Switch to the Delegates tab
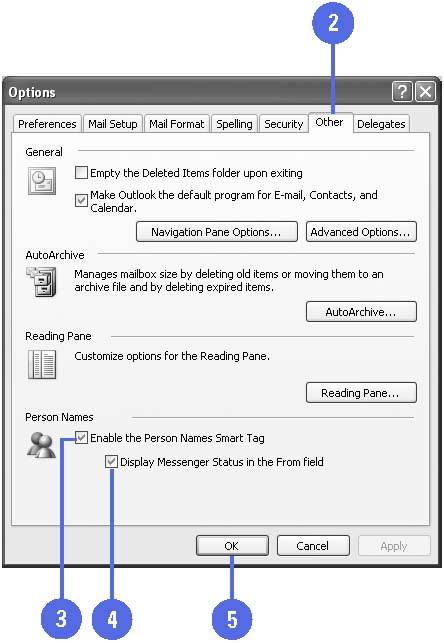The image size is (444, 643). click(x=381, y=124)
